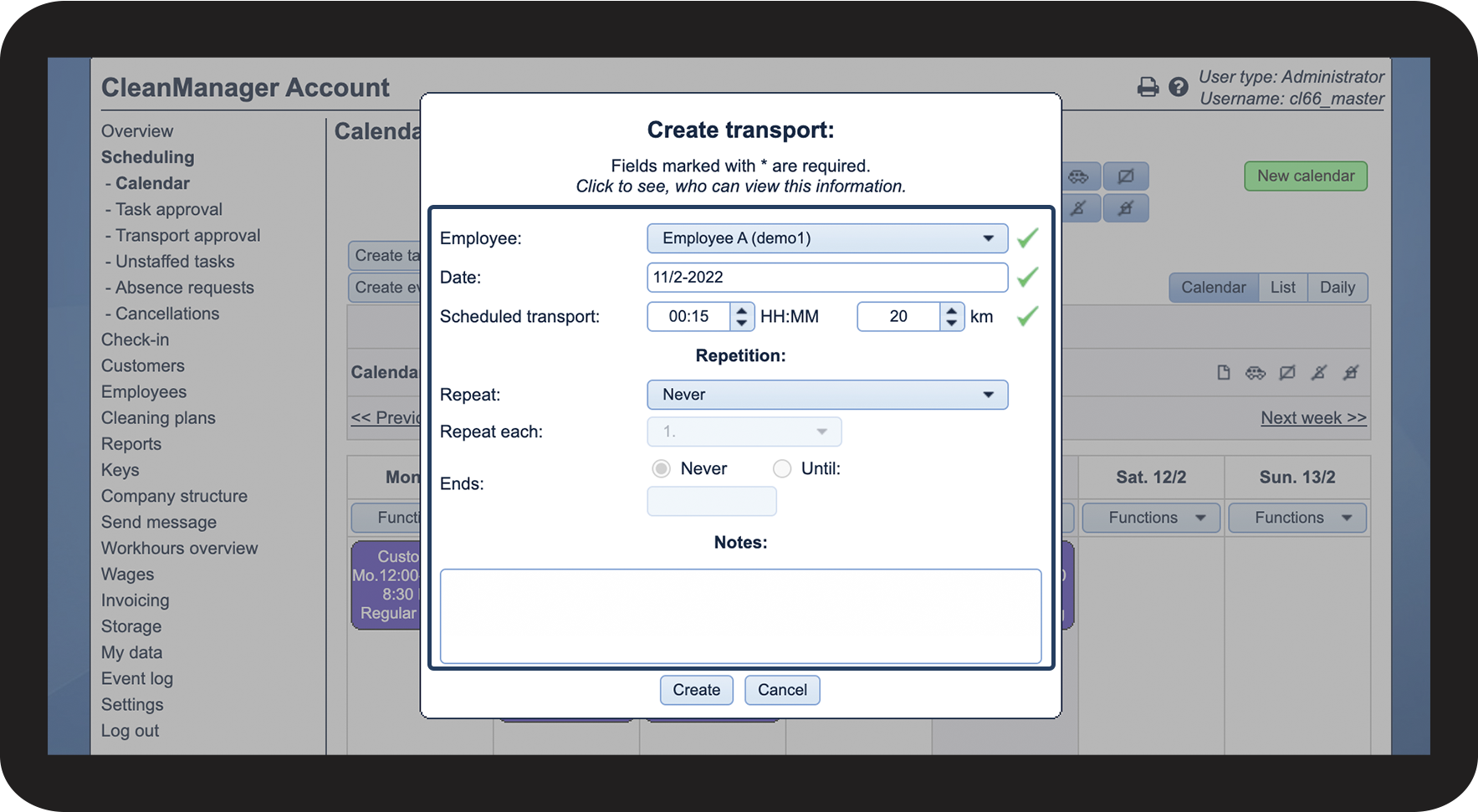Screen dimensions: 1478x812
Task: Switch to the Daily view tab
Action: pos(1337,288)
